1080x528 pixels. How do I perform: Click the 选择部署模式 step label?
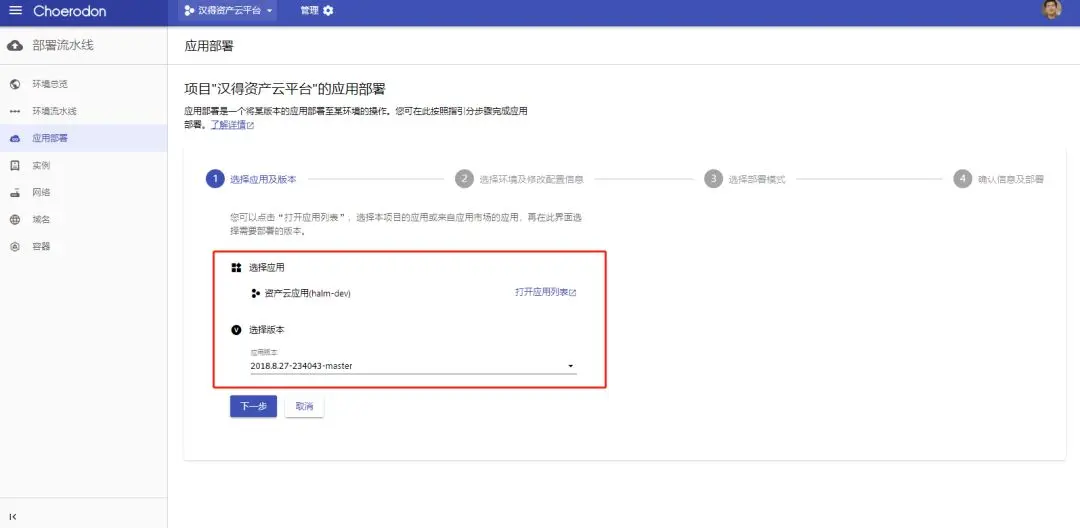click(x=757, y=180)
